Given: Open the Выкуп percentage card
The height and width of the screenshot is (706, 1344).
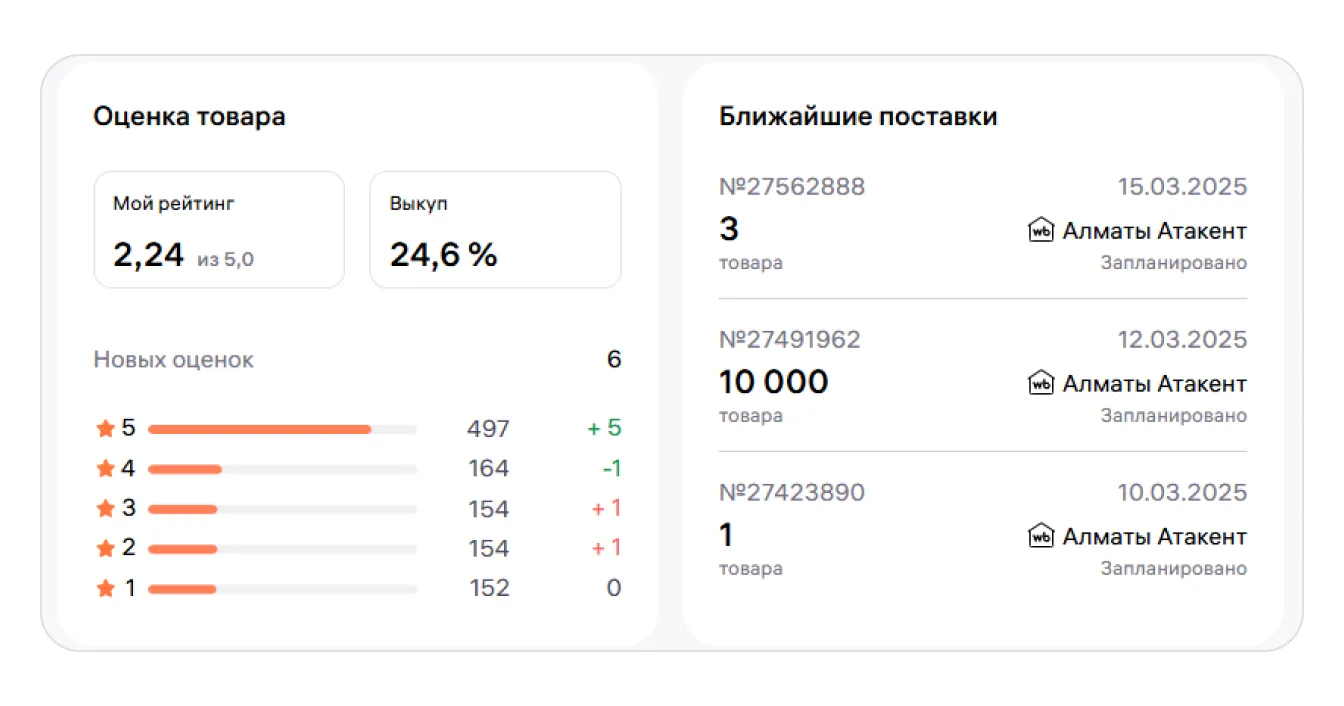Looking at the screenshot, I should (x=495, y=230).
